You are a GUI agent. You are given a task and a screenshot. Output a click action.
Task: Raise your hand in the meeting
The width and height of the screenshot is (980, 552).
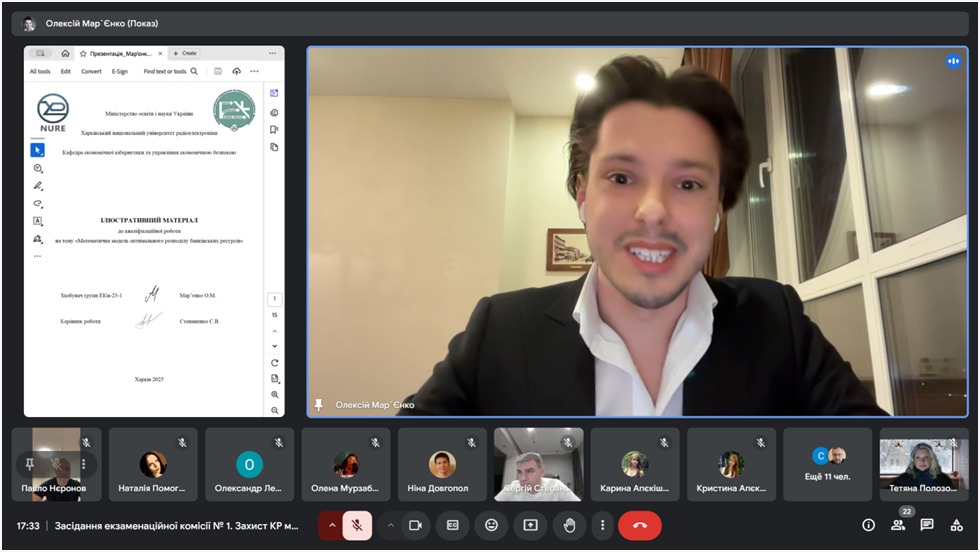pyautogui.click(x=569, y=525)
